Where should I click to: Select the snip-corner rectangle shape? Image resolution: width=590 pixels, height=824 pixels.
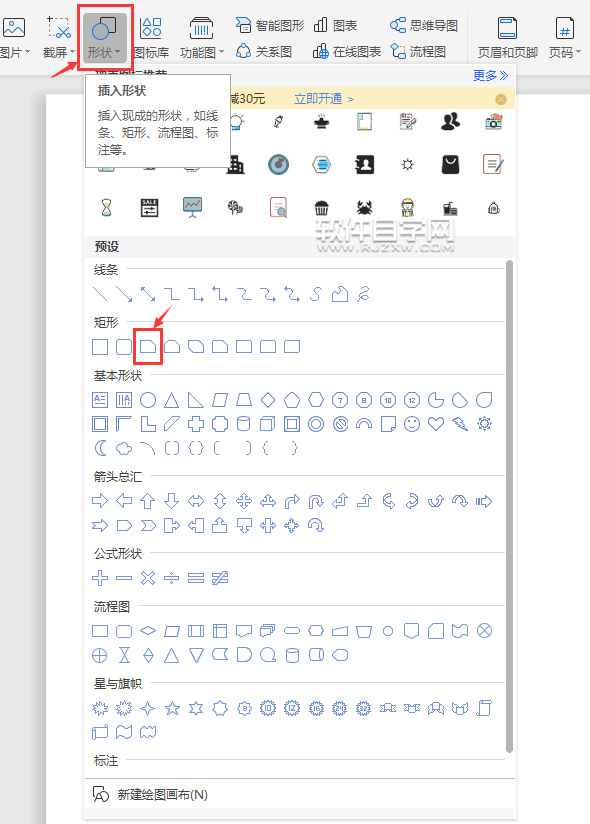coord(148,346)
